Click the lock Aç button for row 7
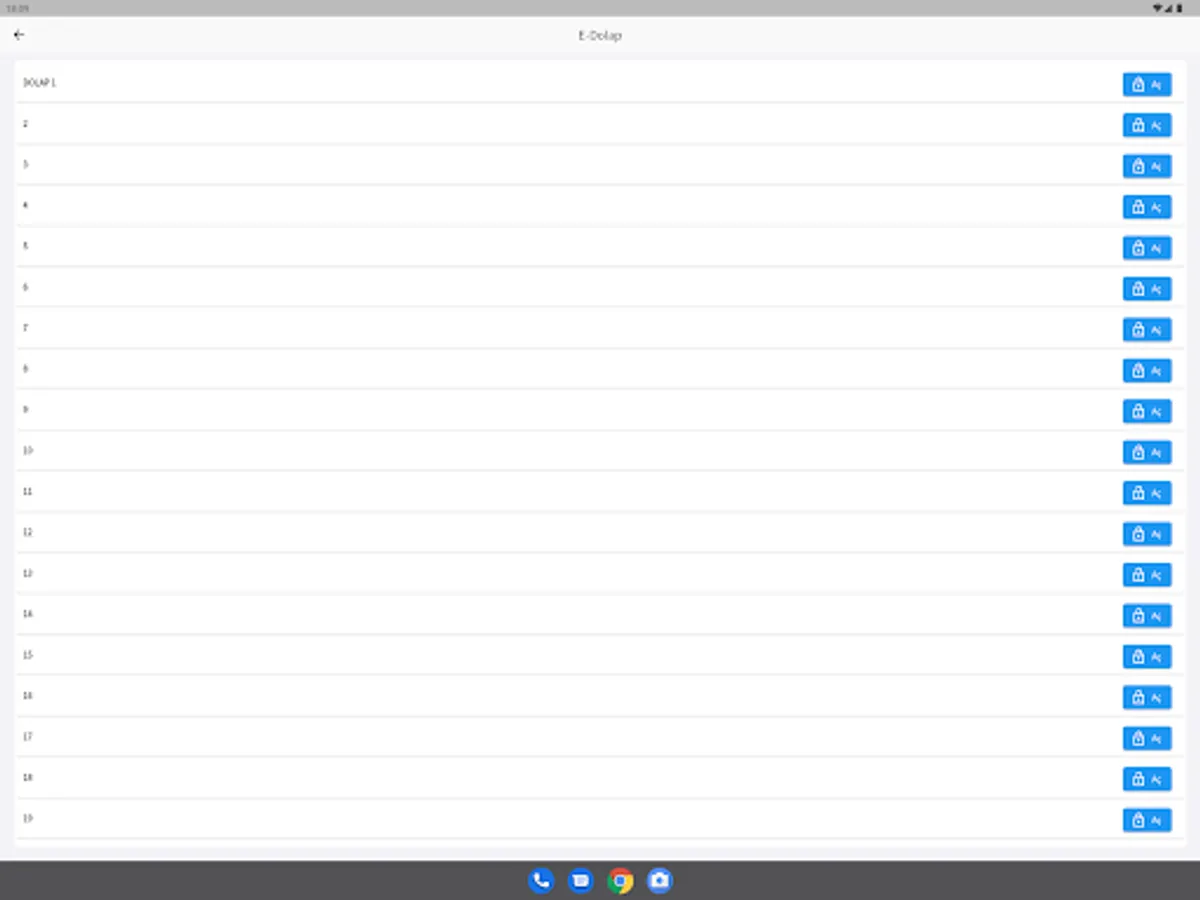The height and width of the screenshot is (900, 1200). (x=1147, y=329)
